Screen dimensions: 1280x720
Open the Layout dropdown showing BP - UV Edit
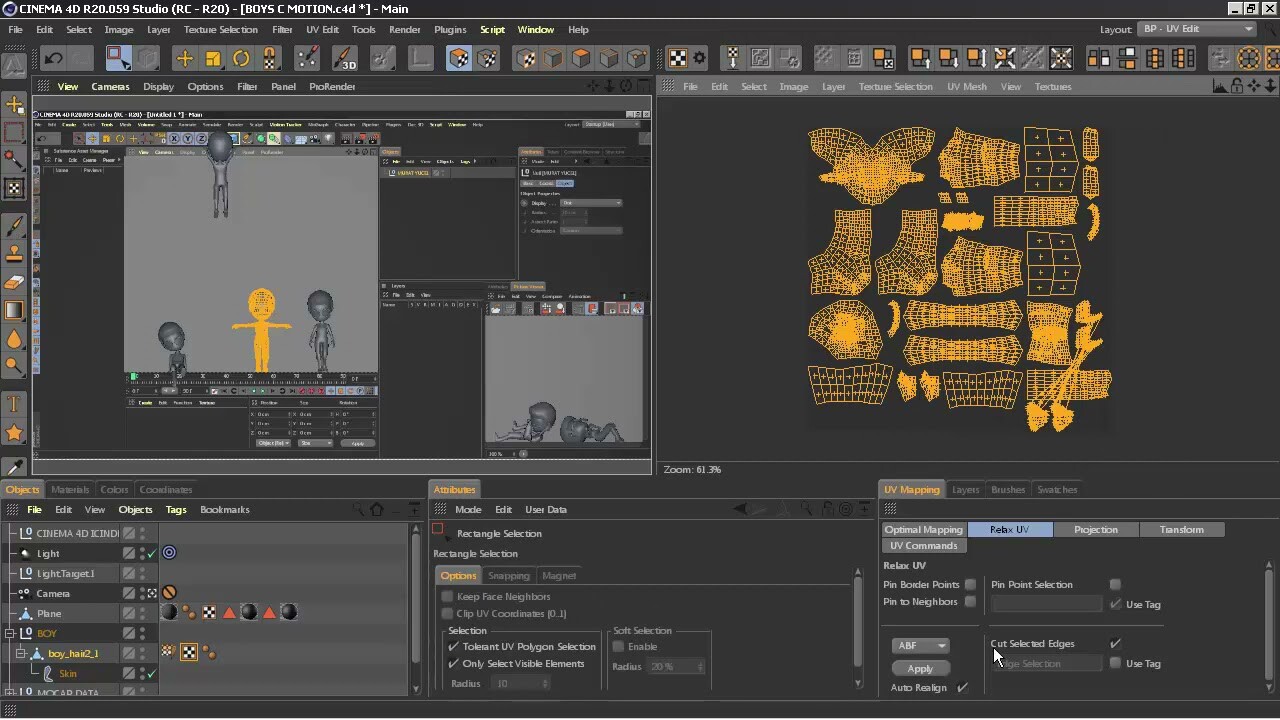coord(1196,29)
